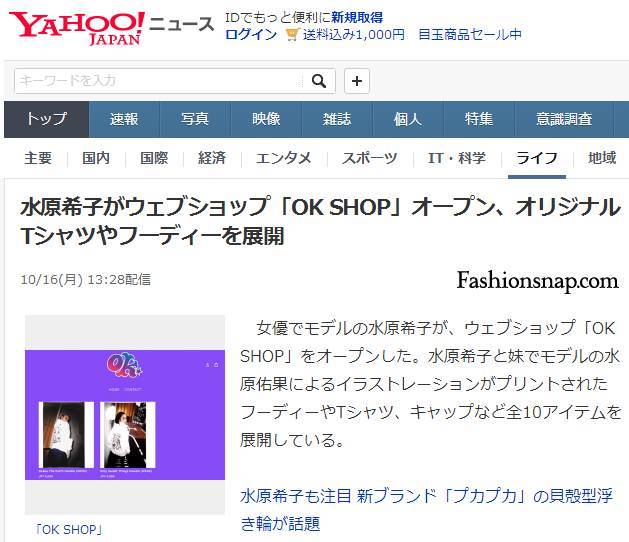Choose the エンタメ category
Viewport: 629px width, 542px height.
(x=284, y=158)
